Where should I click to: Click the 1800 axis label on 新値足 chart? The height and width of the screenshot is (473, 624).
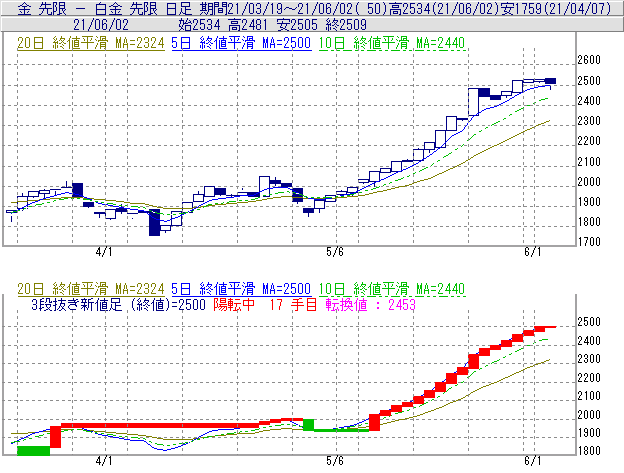click(x=589, y=452)
